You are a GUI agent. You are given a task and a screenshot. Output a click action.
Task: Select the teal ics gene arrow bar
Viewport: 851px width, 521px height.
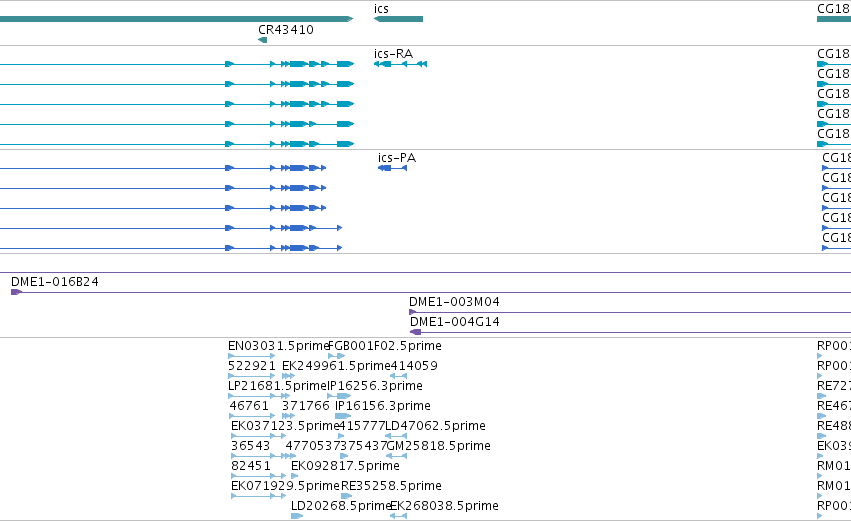(398, 19)
